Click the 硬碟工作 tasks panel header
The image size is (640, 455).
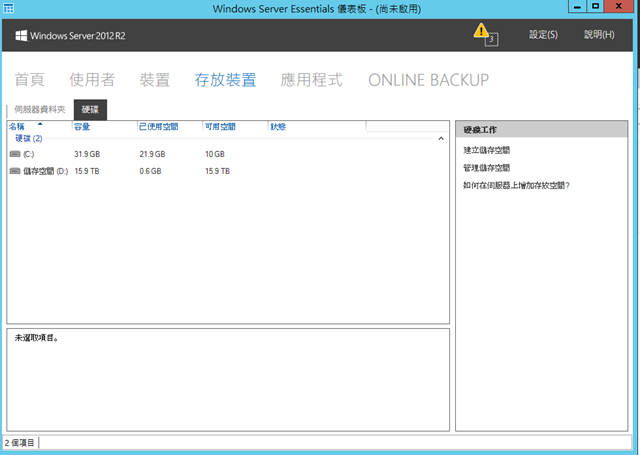pos(542,130)
